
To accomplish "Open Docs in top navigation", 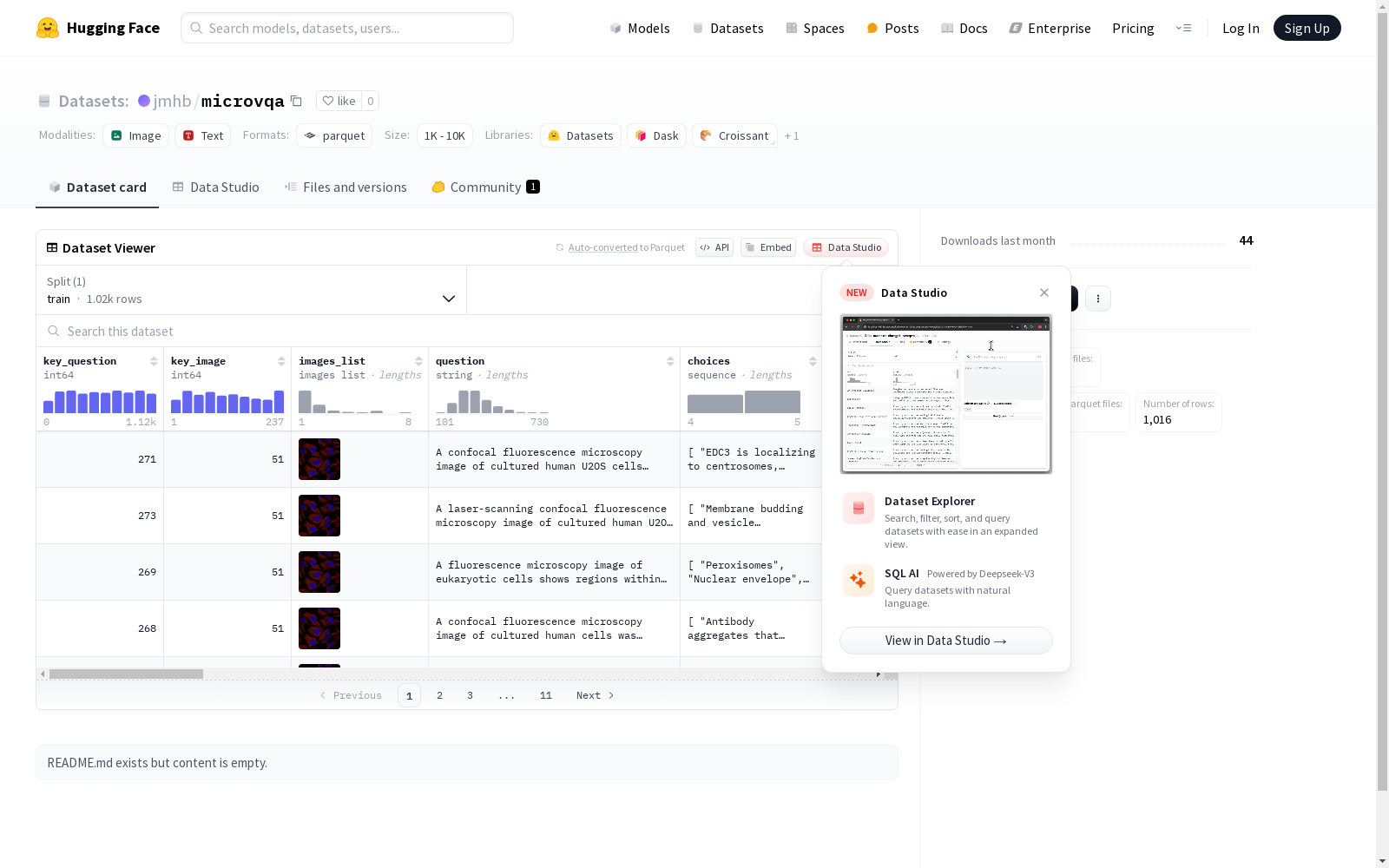I will (964, 28).
